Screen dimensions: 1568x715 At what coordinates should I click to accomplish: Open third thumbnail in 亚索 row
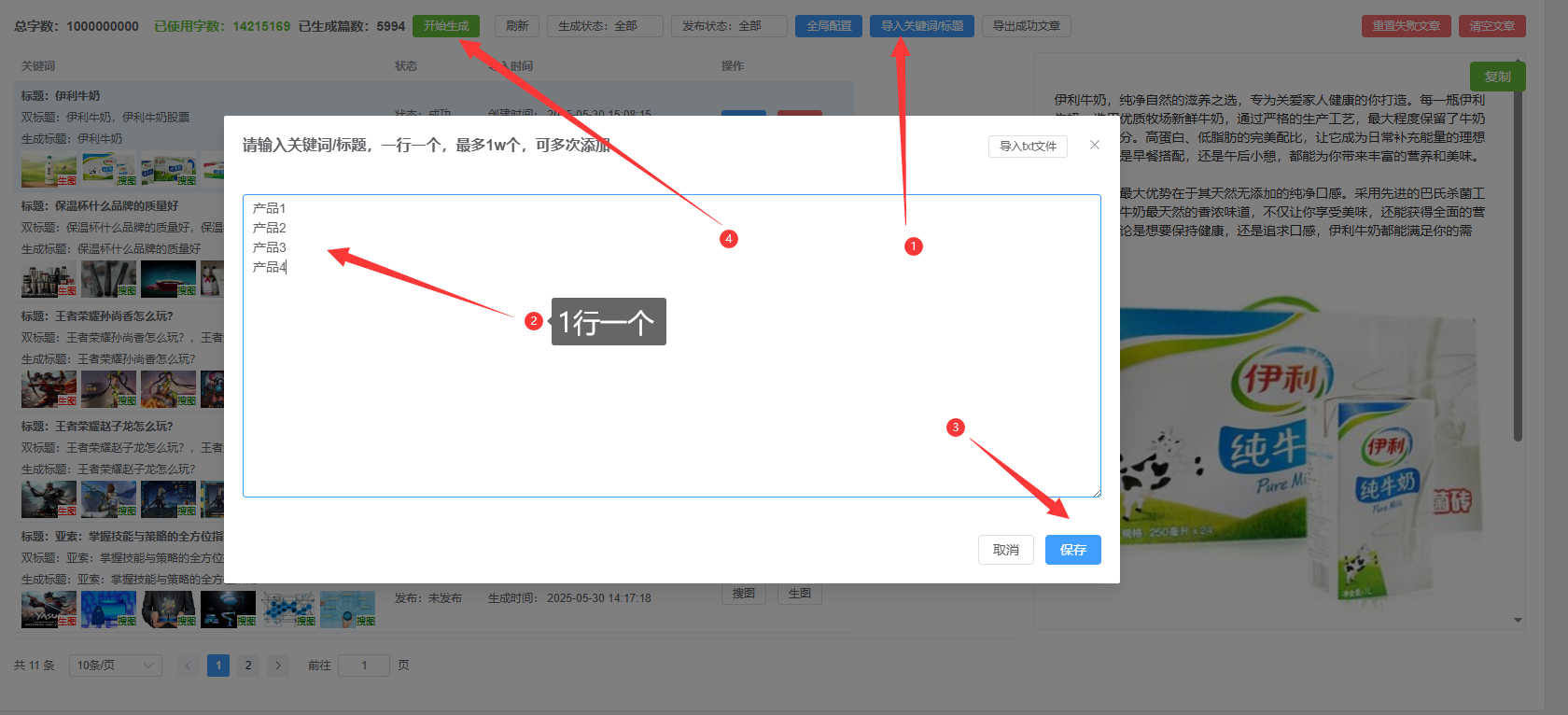point(169,610)
